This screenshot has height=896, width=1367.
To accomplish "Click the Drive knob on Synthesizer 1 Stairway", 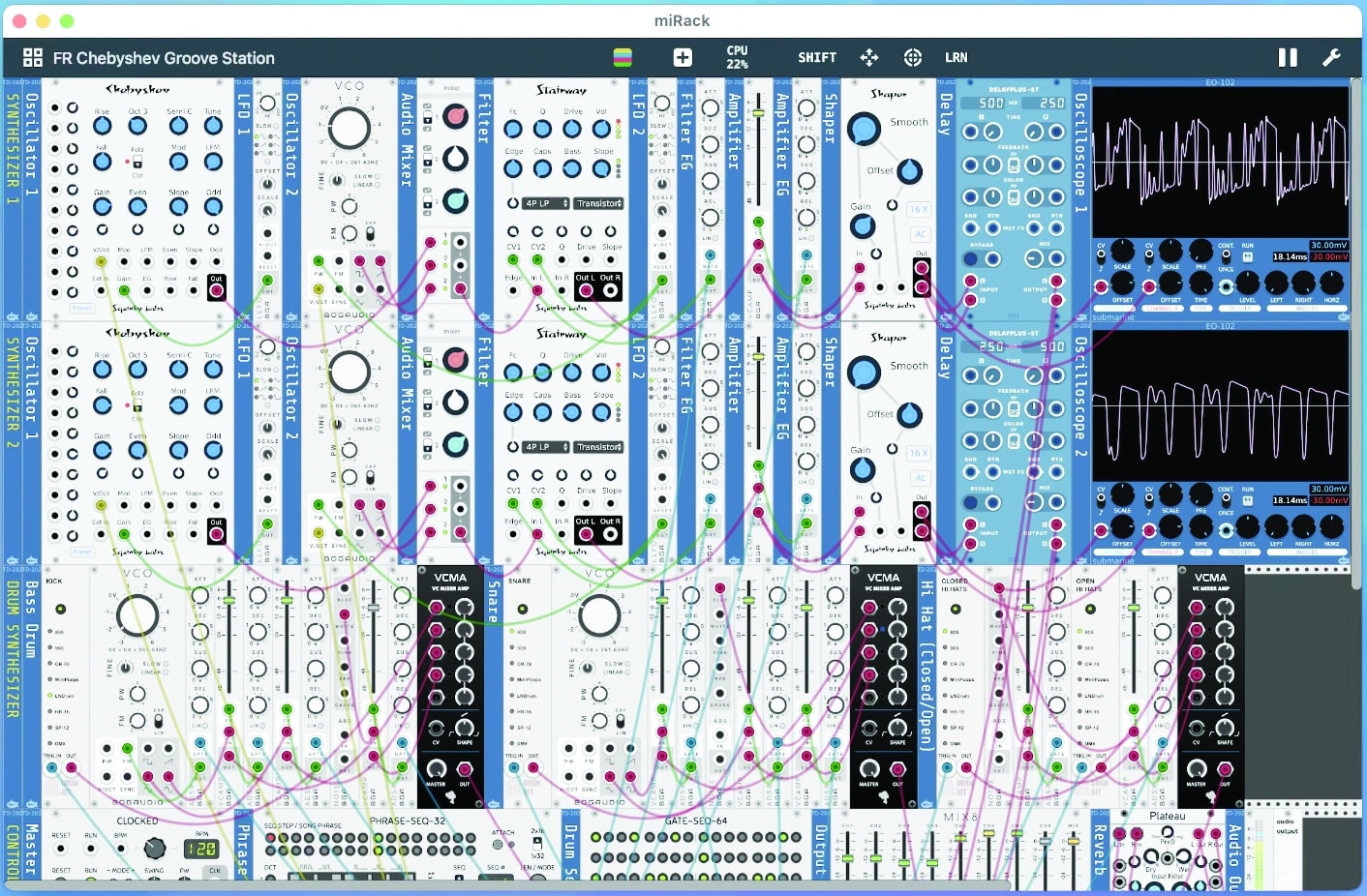I will point(572,129).
